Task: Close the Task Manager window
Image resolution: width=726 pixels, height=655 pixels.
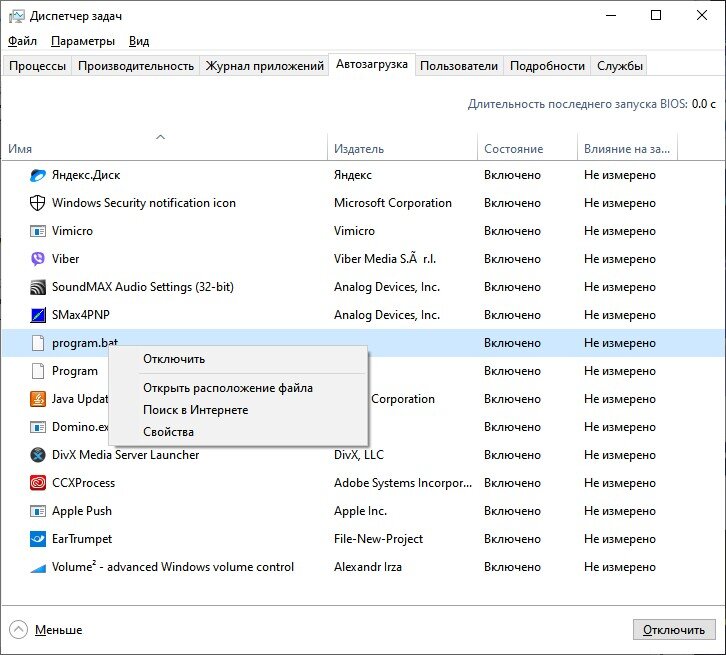Action: (701, 15)
